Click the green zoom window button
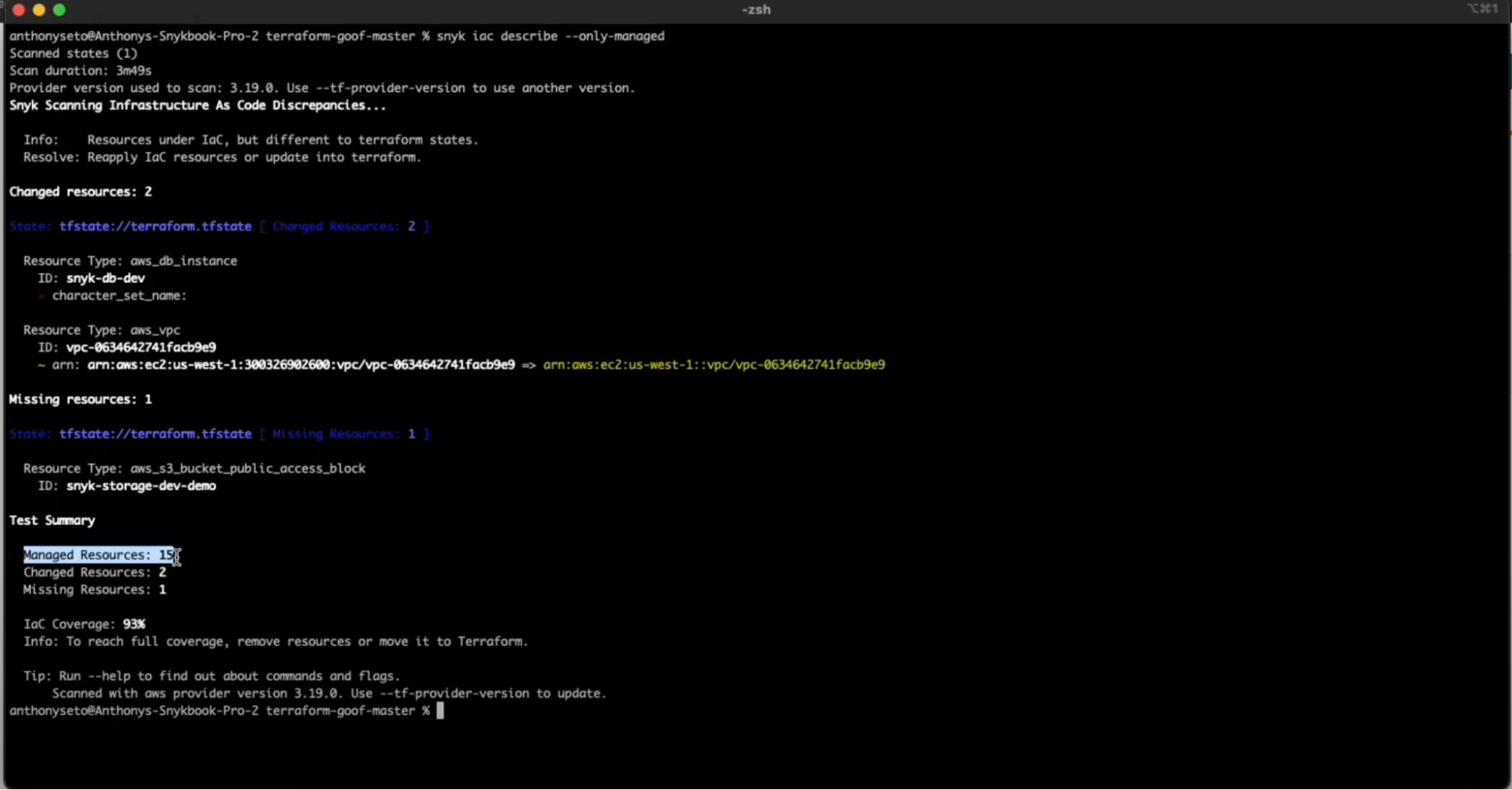 [x=60, y=10]
